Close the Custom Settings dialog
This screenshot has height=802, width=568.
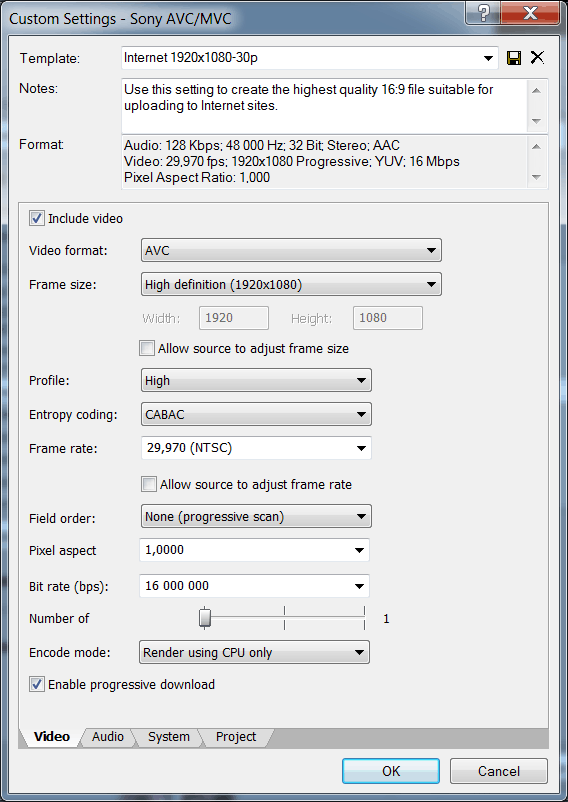point(530,12)
